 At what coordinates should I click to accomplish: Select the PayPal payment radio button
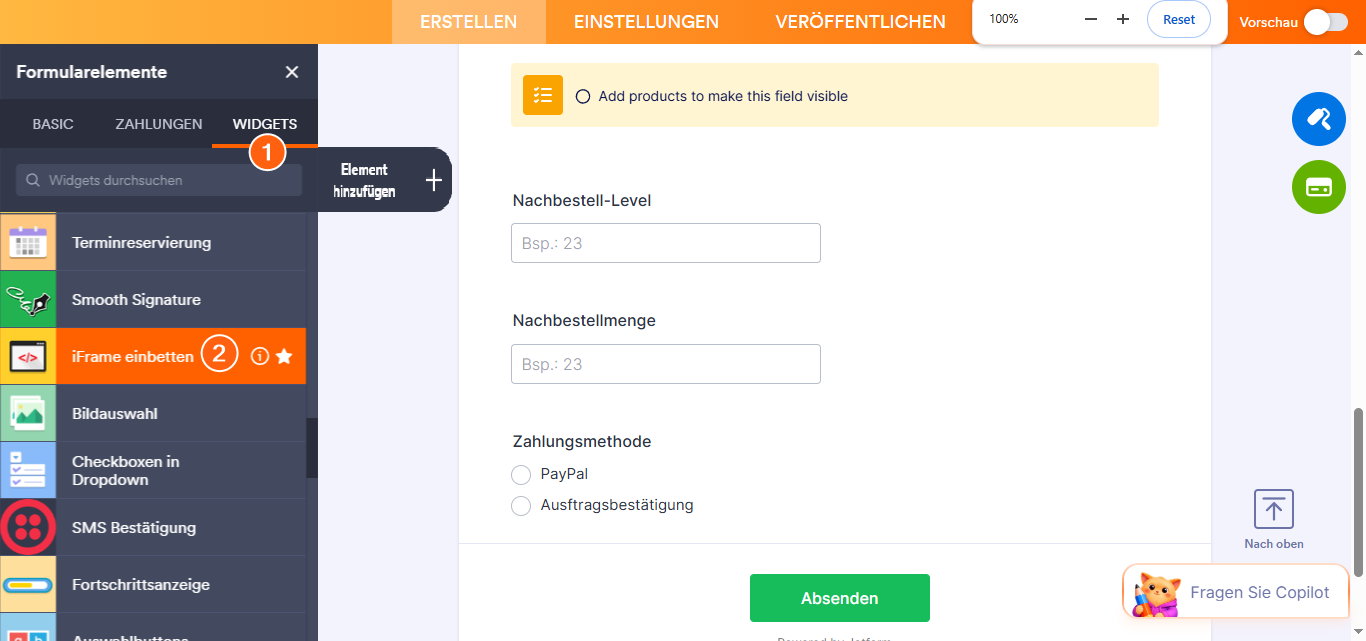coord(521,474)
